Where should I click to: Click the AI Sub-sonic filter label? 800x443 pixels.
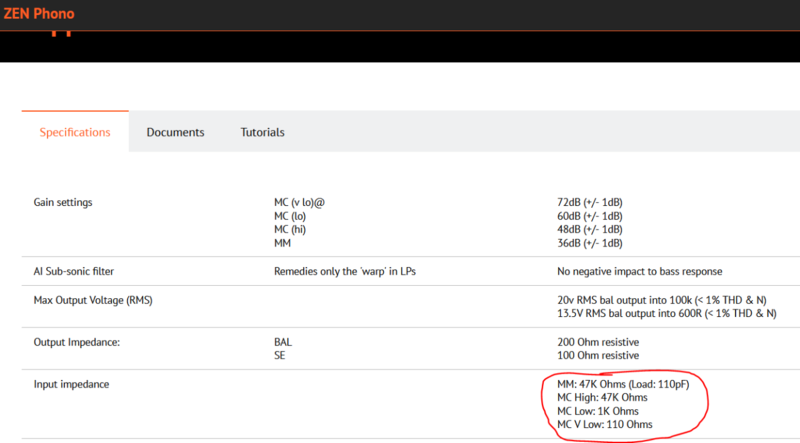(x=76, y=271)
